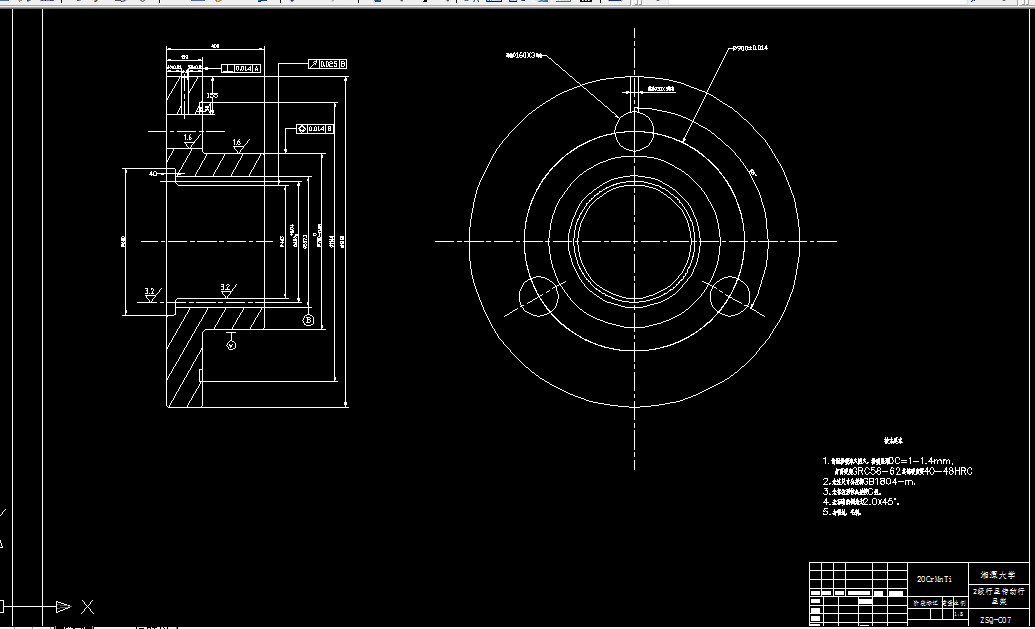Select the GB1804-m note line
This screenshot has height=629, width=1035.
(x=869, y=482)
